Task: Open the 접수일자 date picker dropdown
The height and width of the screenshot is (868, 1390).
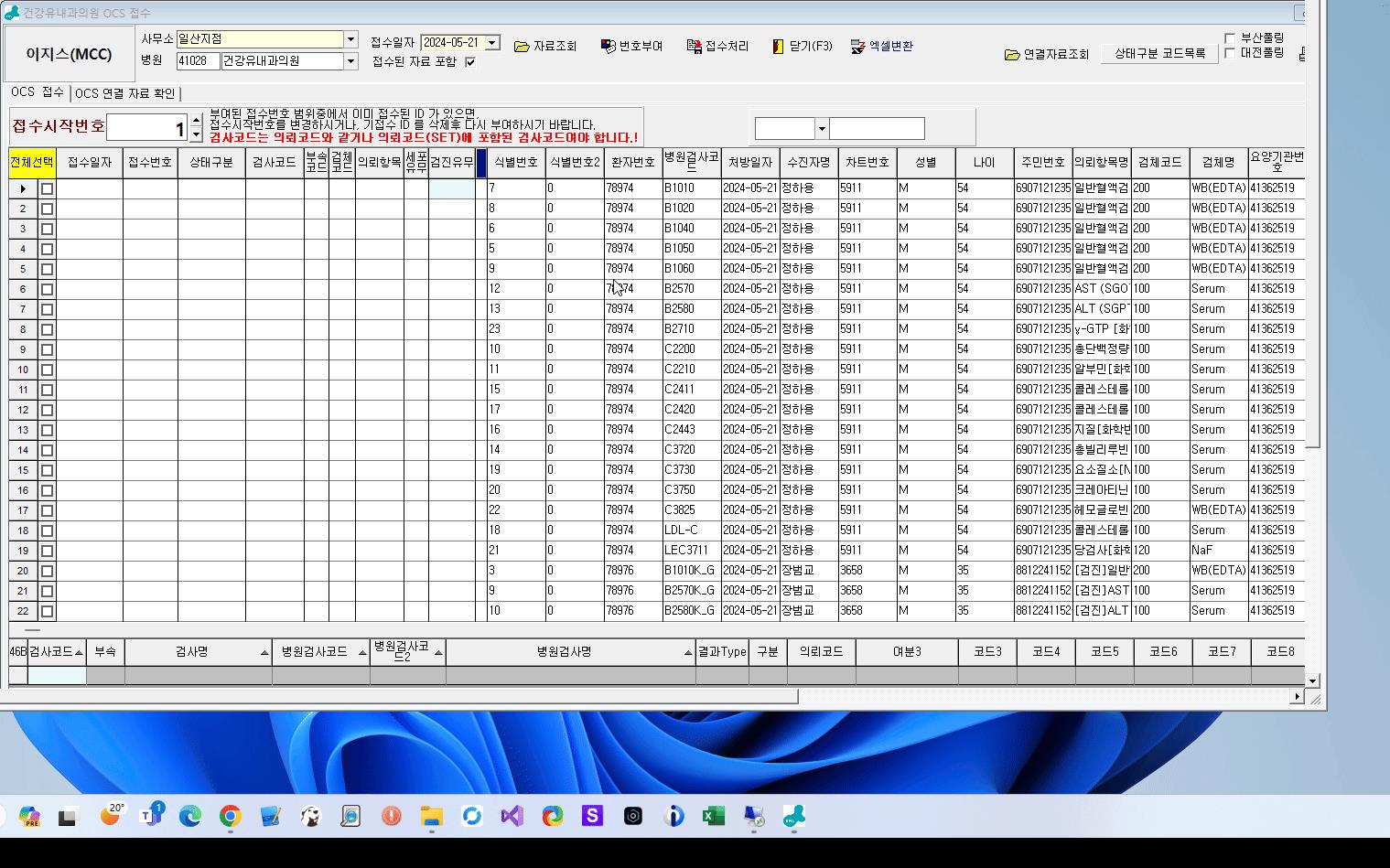Action: pyautogui.click(x=492, y=43)
